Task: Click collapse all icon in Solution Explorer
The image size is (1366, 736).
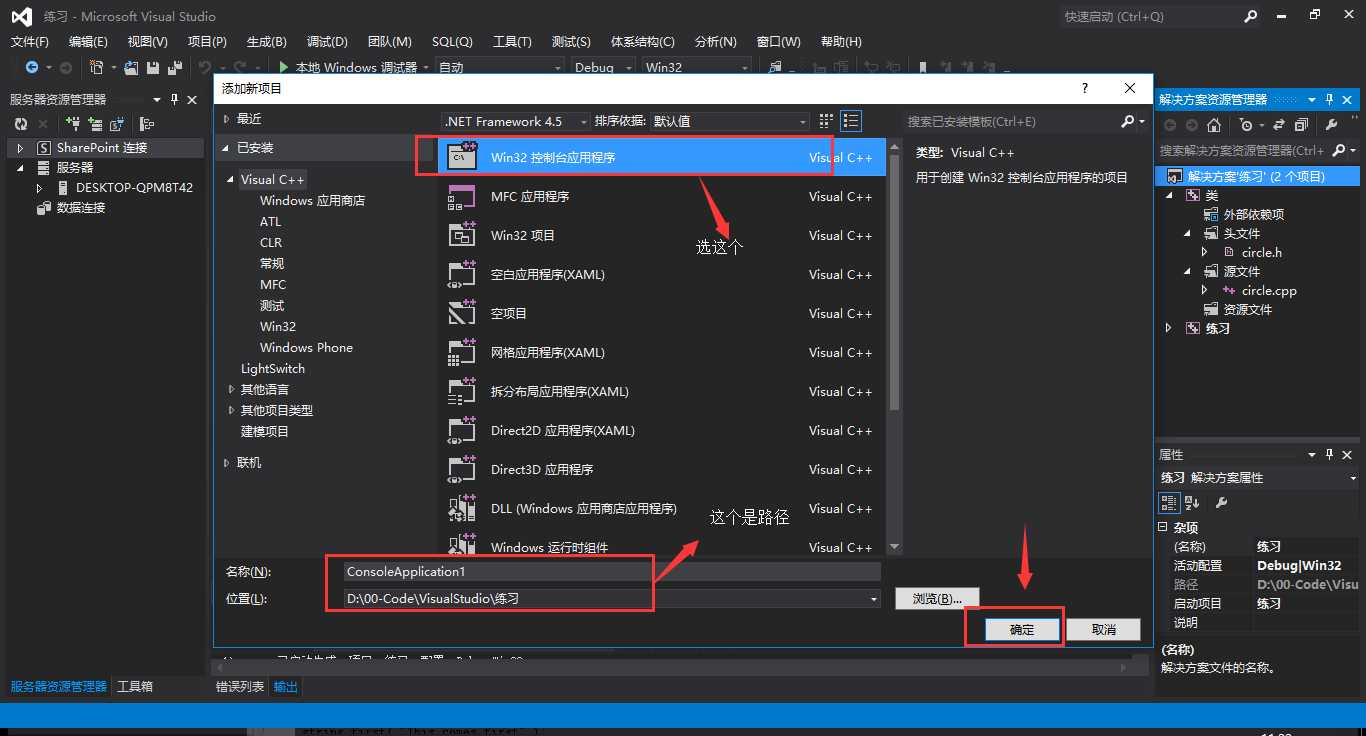Action: point(1301,125)
